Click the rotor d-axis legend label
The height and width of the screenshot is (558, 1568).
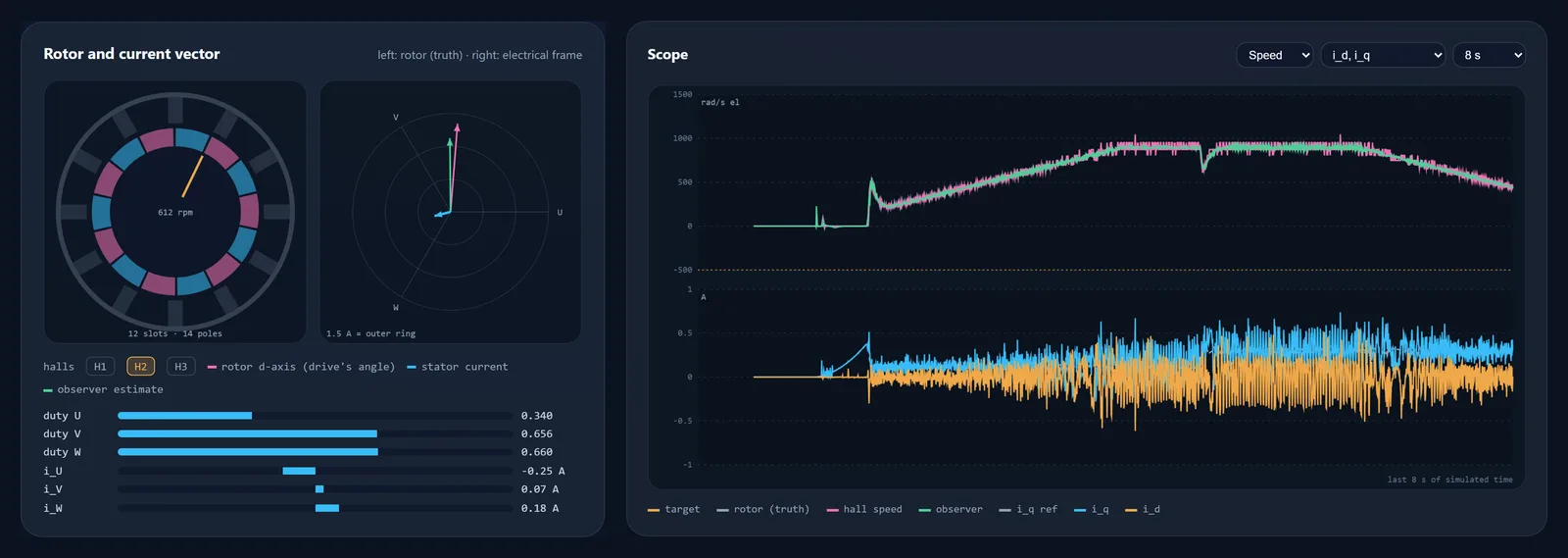click(x=301, y=367)
